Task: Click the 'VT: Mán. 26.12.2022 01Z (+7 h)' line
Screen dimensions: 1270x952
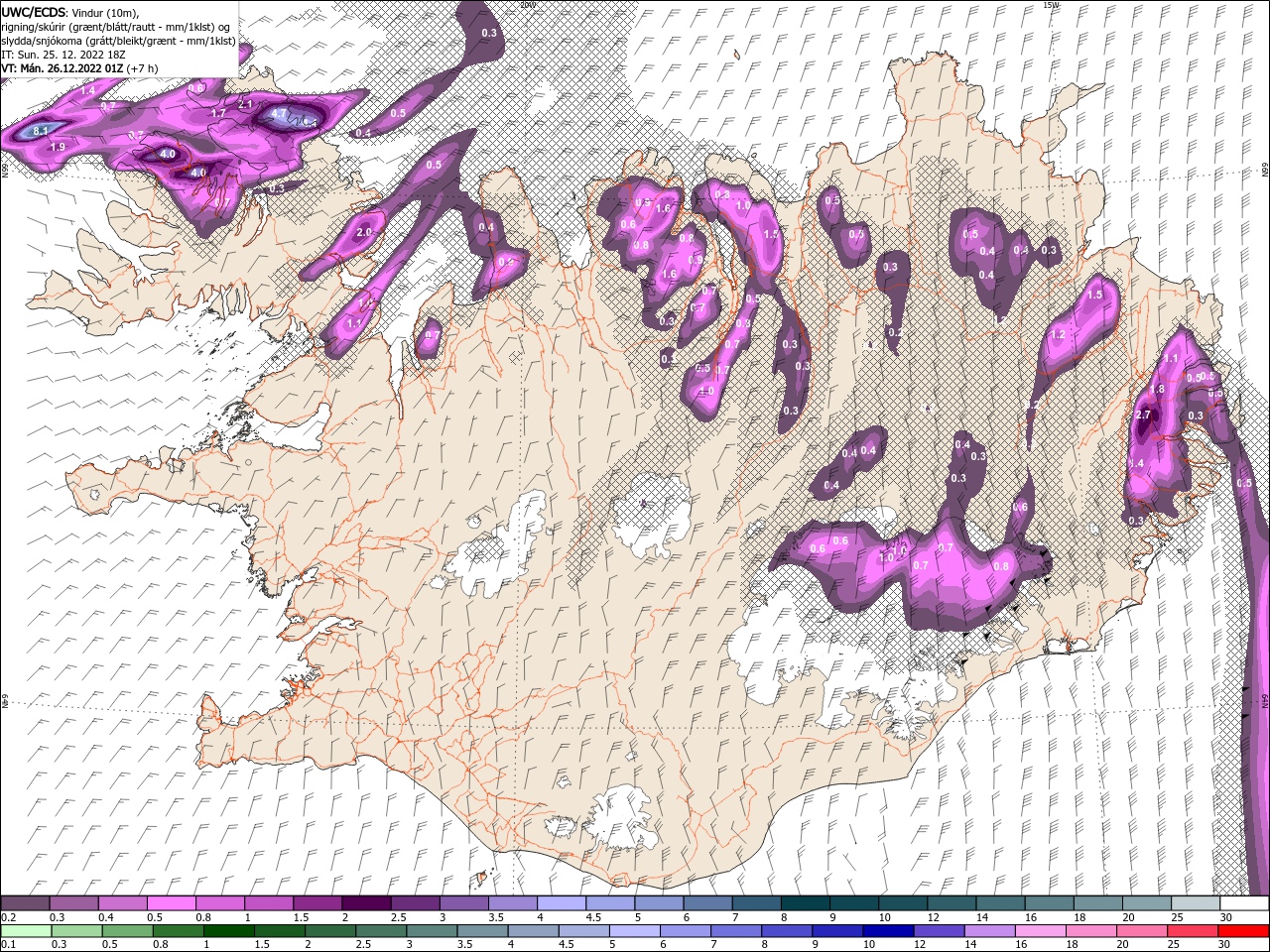Action: coord(79,68)
